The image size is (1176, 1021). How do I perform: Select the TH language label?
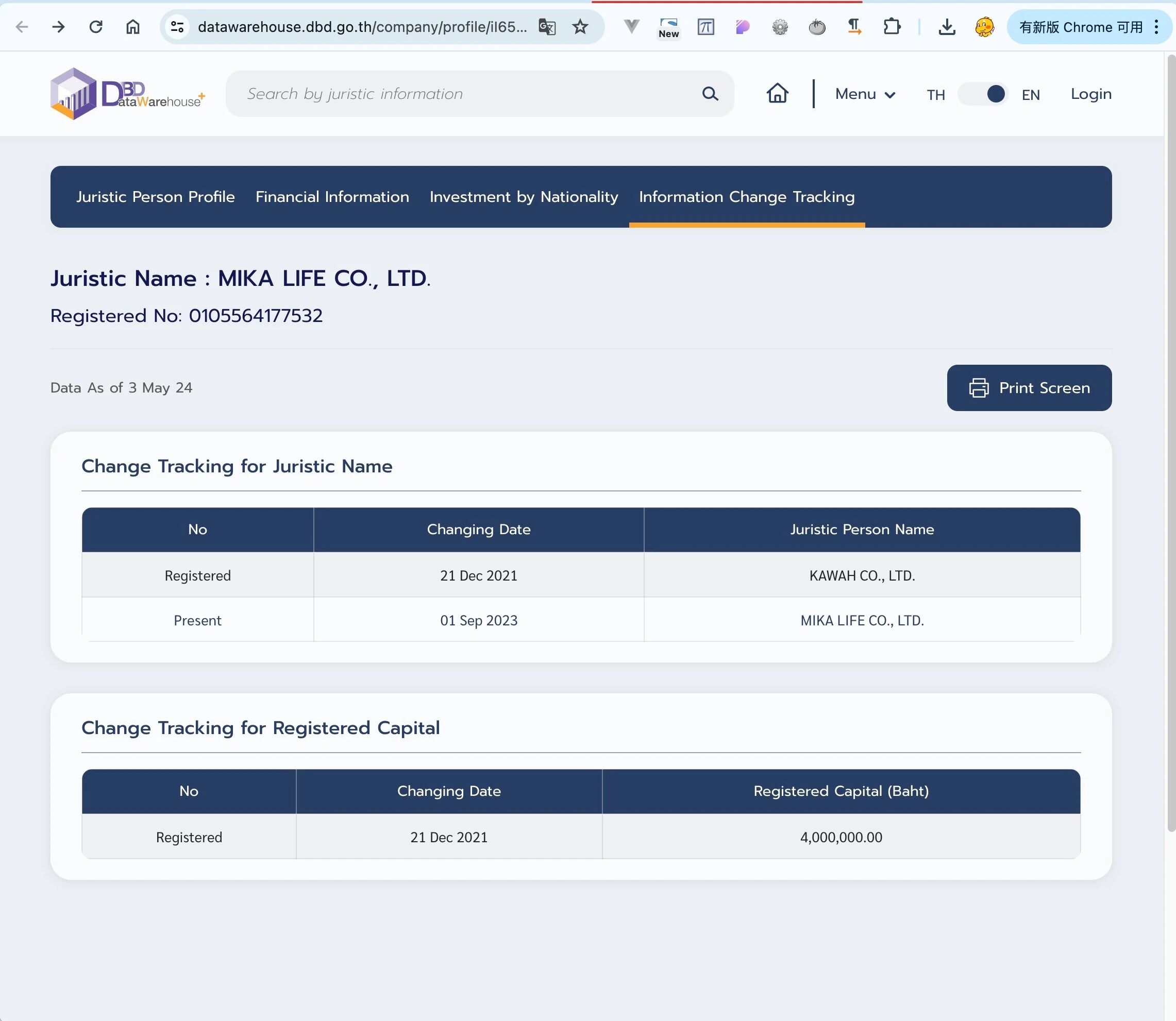tap(935, 95)
